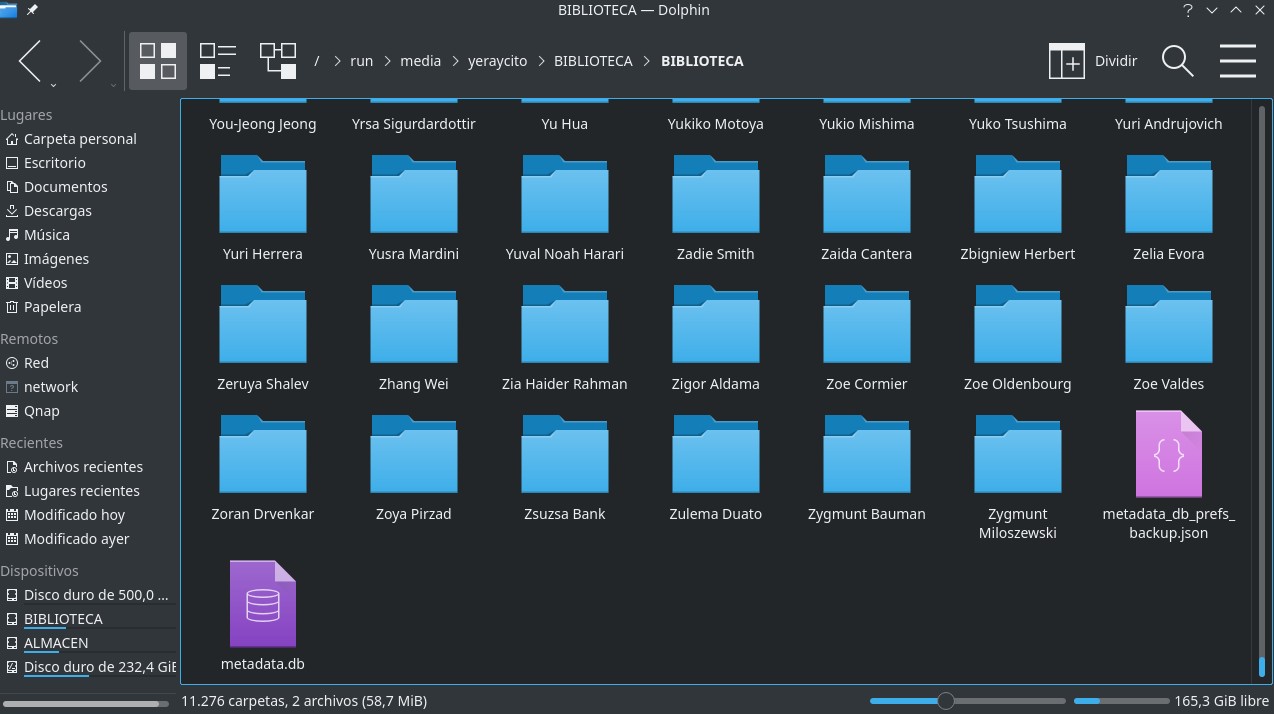Image resolution: width=1274 pixels, height=714 pixels.
Task: Open the Yuval Noah Harari folder
Action: point(565,195)
